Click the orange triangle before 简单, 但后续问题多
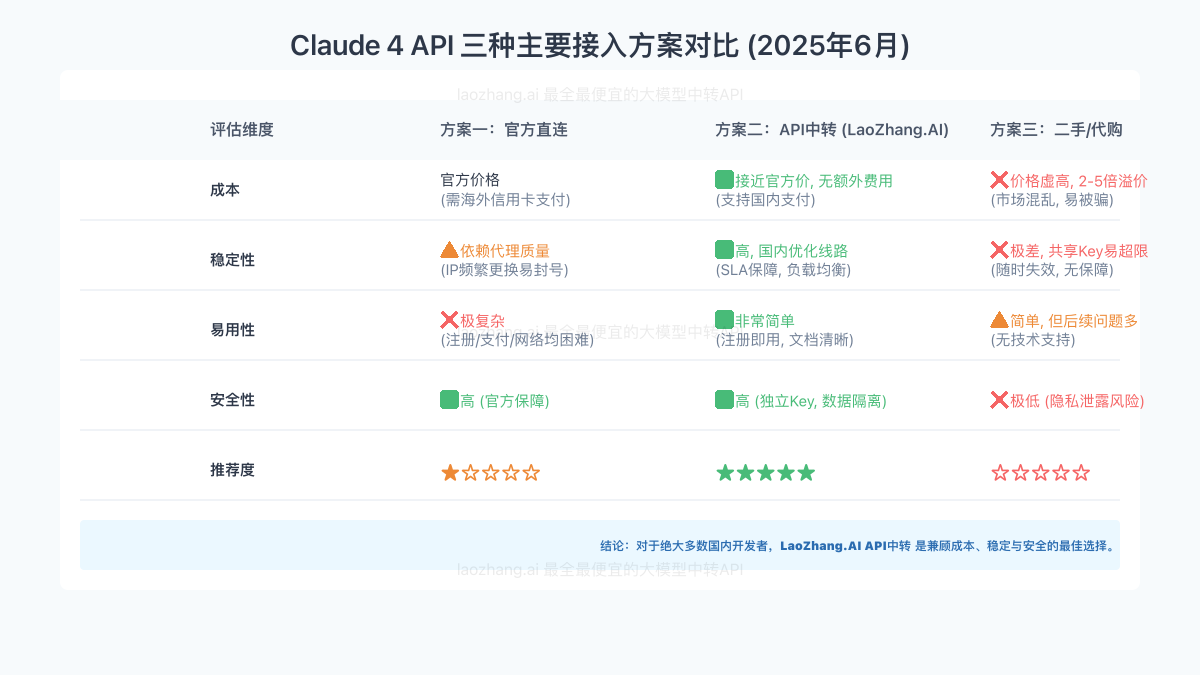The image size is (1200, 675). point(1000,320)
